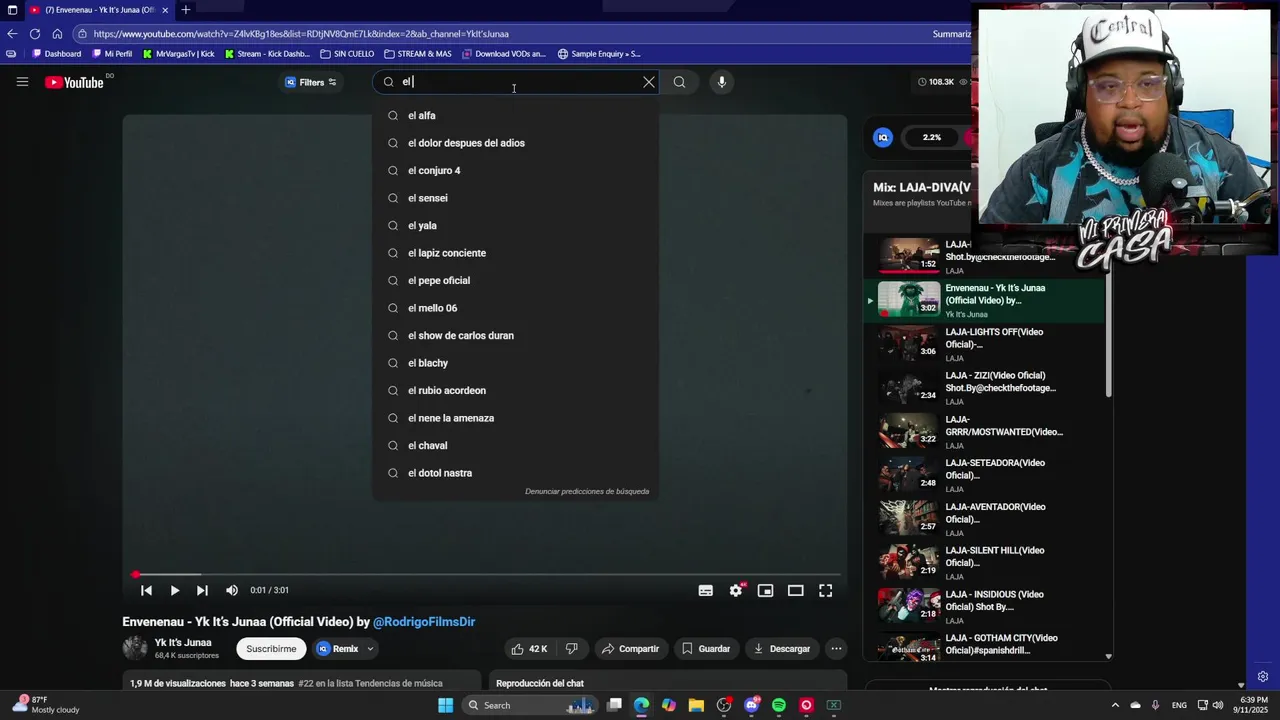Viewport: 1280px width, 720px height.
Task: Start voice search with the microphone
Action: (x=721, y=82)
